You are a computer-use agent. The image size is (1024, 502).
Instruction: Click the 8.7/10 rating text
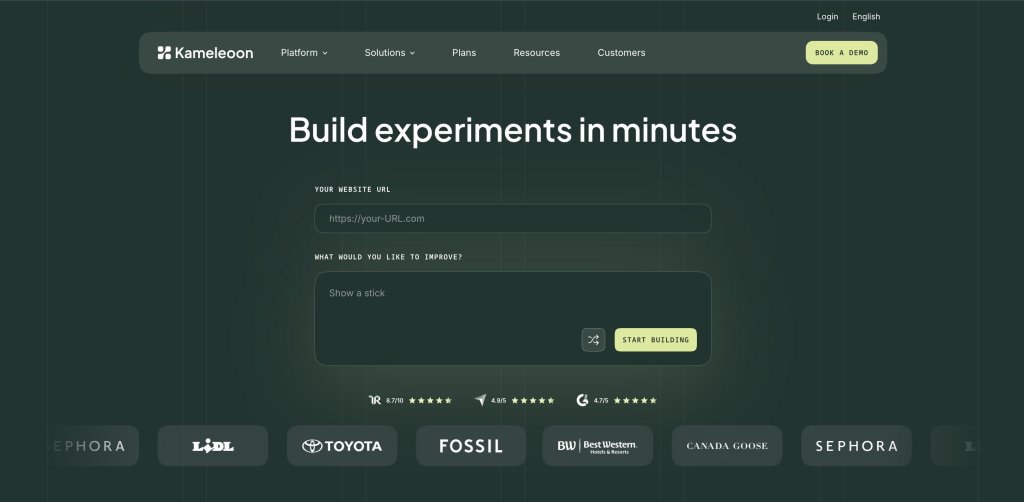pos(394,401)
